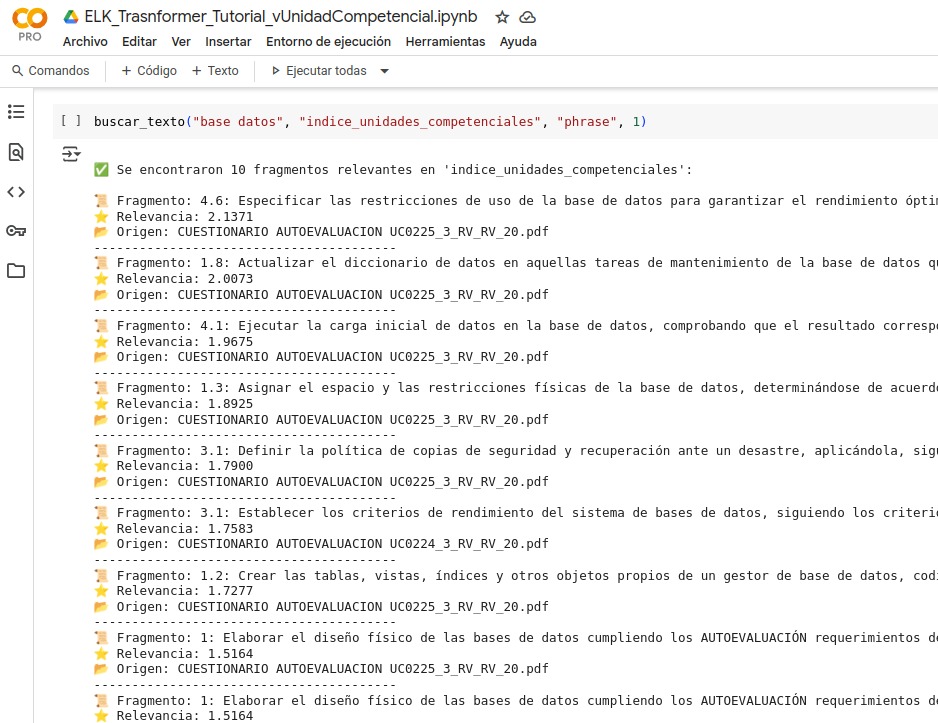Add a text cell with + Texto

[x=216, y=71]
